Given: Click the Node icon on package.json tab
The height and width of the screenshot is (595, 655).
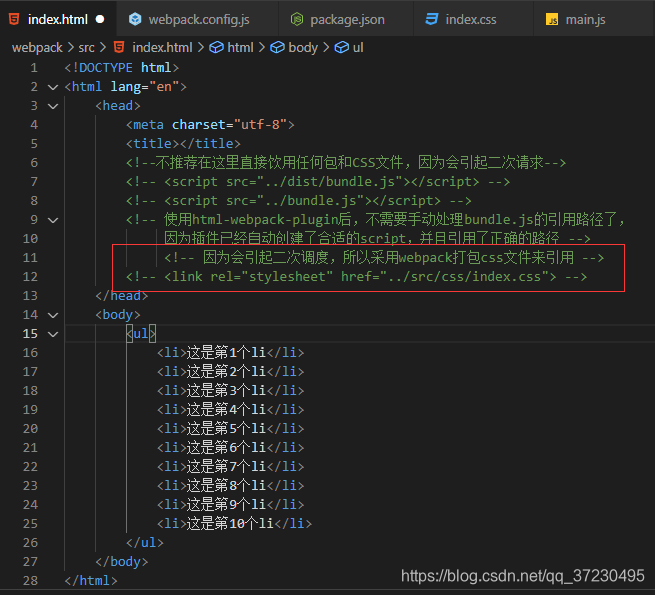Looking at the screenshot, I should tap(297, 19).
